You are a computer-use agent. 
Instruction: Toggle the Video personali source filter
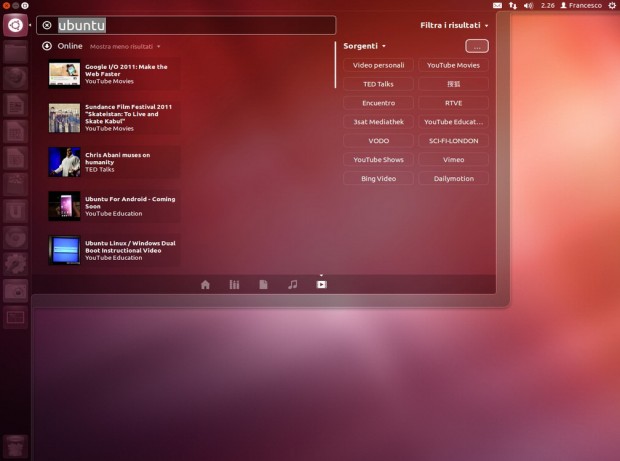(x=378, y=65)
